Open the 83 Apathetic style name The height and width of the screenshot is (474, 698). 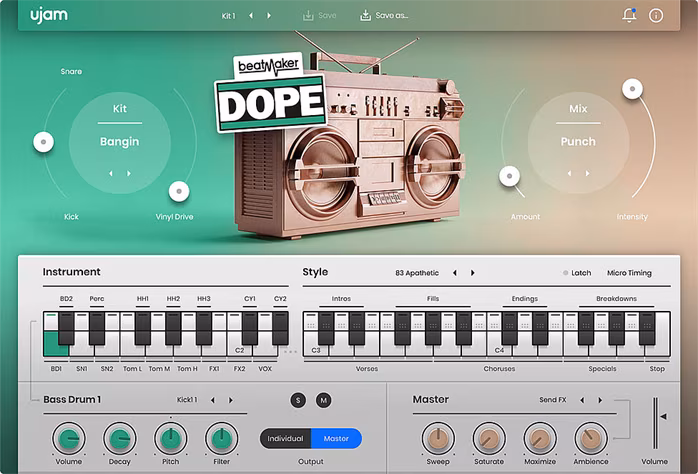click(x=417, y=273)
